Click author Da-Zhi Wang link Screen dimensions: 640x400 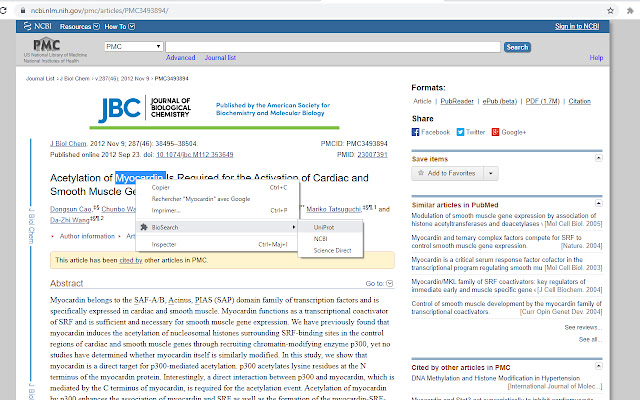click(x=69, y=220)
